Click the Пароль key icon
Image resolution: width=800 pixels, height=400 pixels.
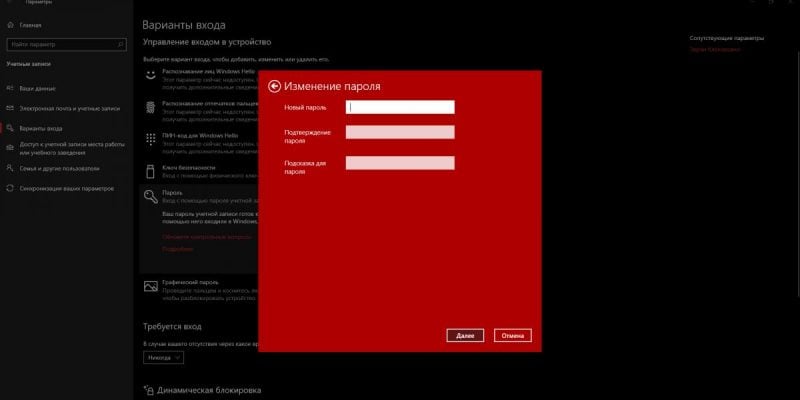click(x=150, y=196)
